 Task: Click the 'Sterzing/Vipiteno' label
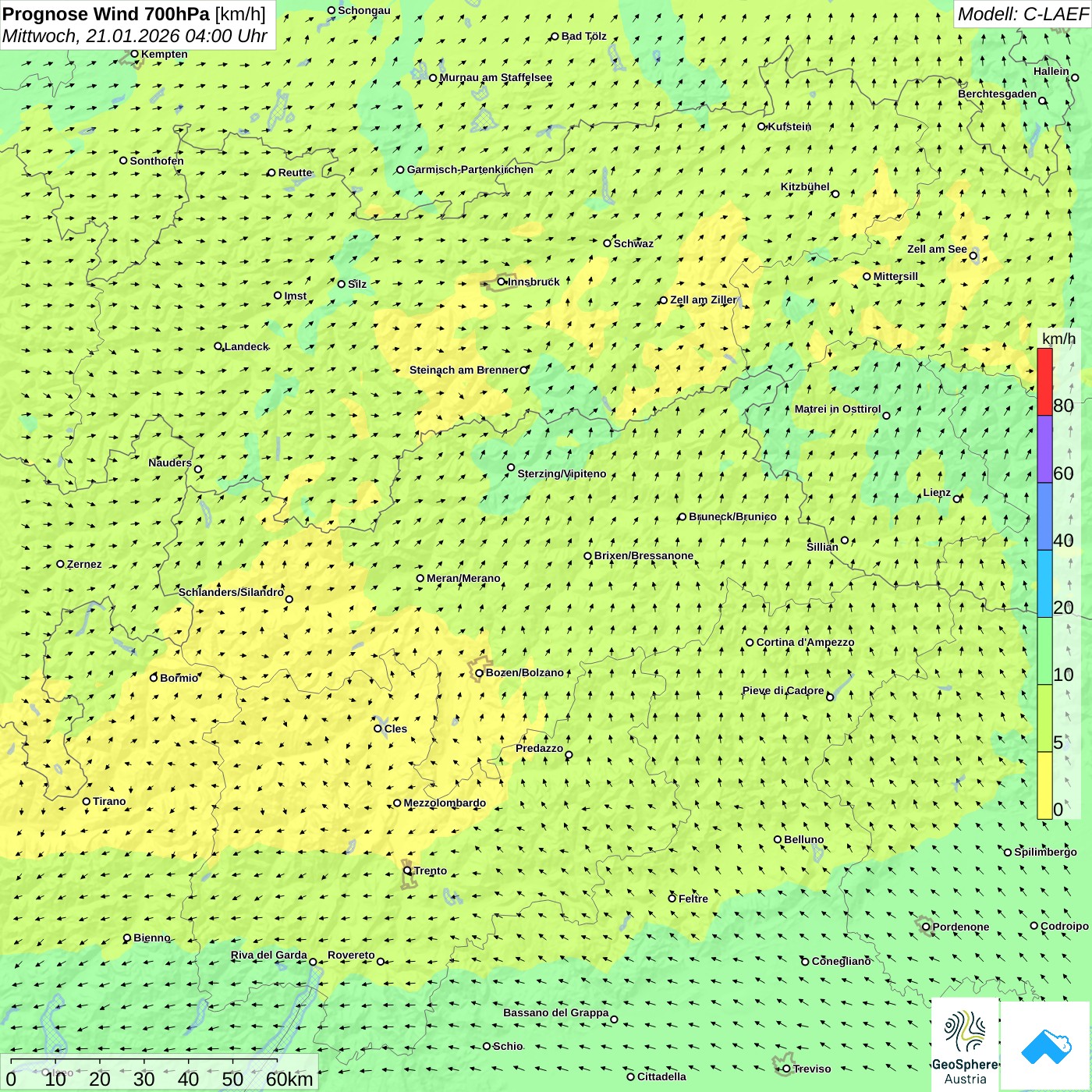coord(562,473)
